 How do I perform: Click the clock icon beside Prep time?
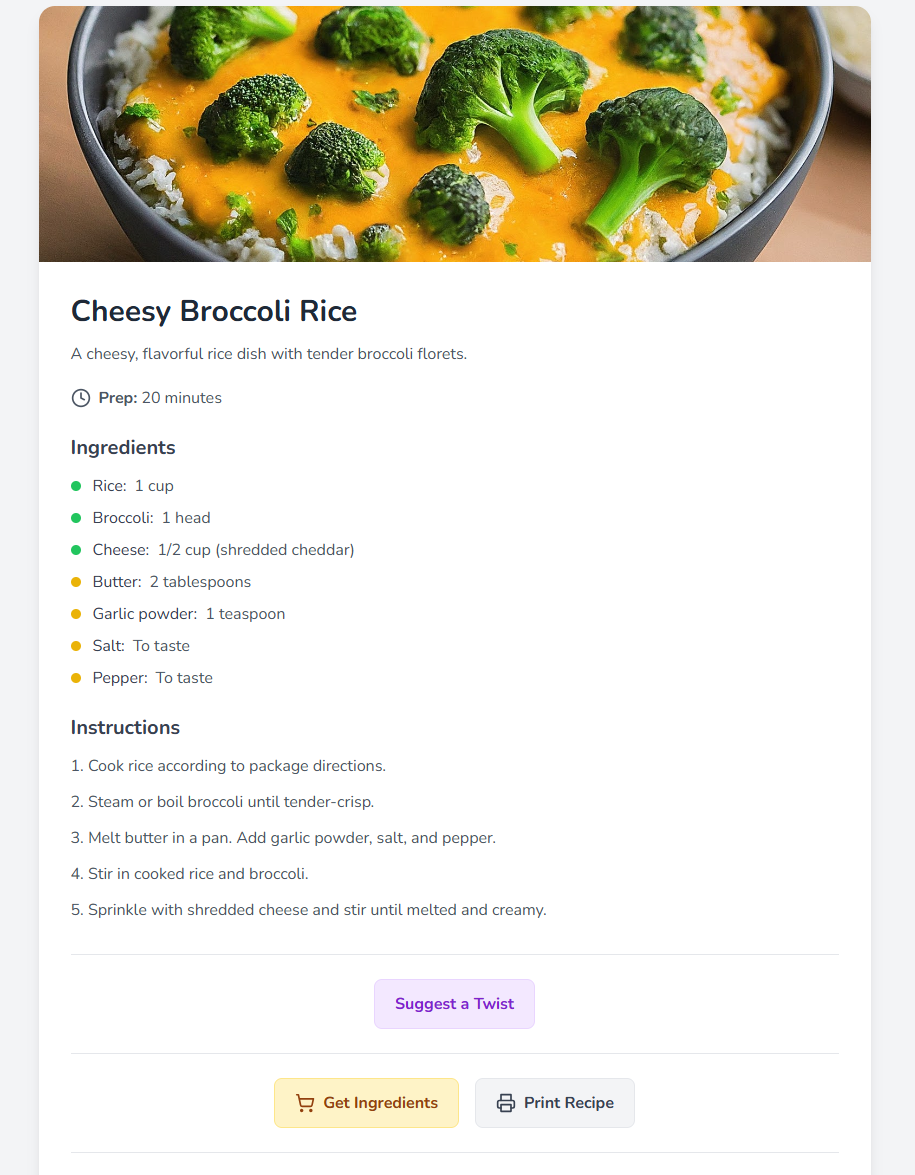coord(81,398)
